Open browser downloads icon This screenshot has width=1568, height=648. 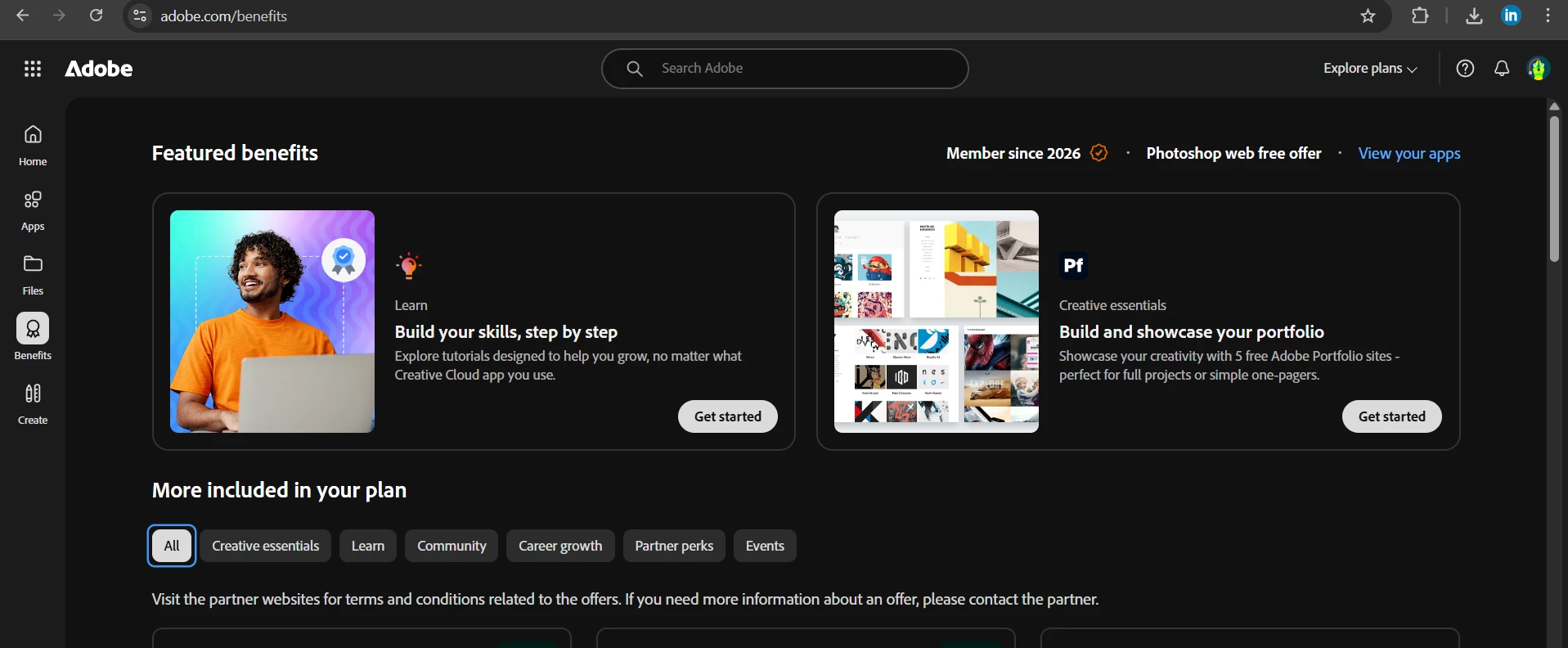[1474, 16]
